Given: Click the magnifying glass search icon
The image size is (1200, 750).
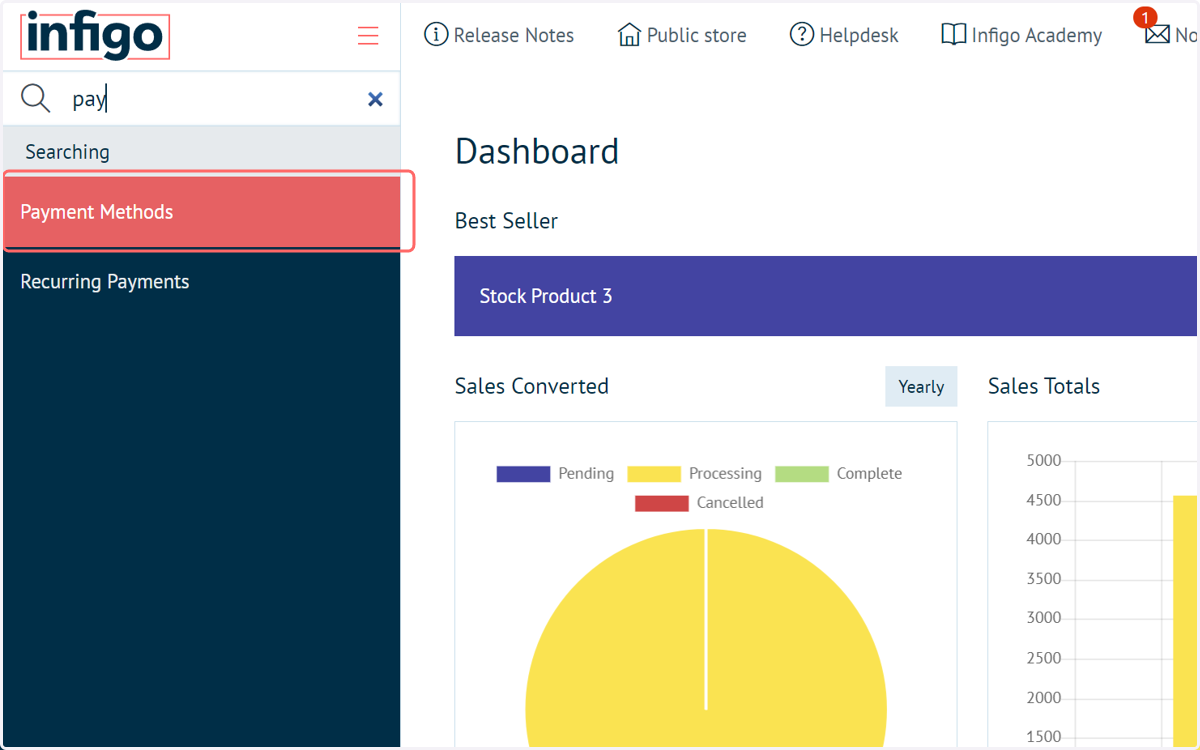Looking at the screenshot, I should click(x=36, y=98).
